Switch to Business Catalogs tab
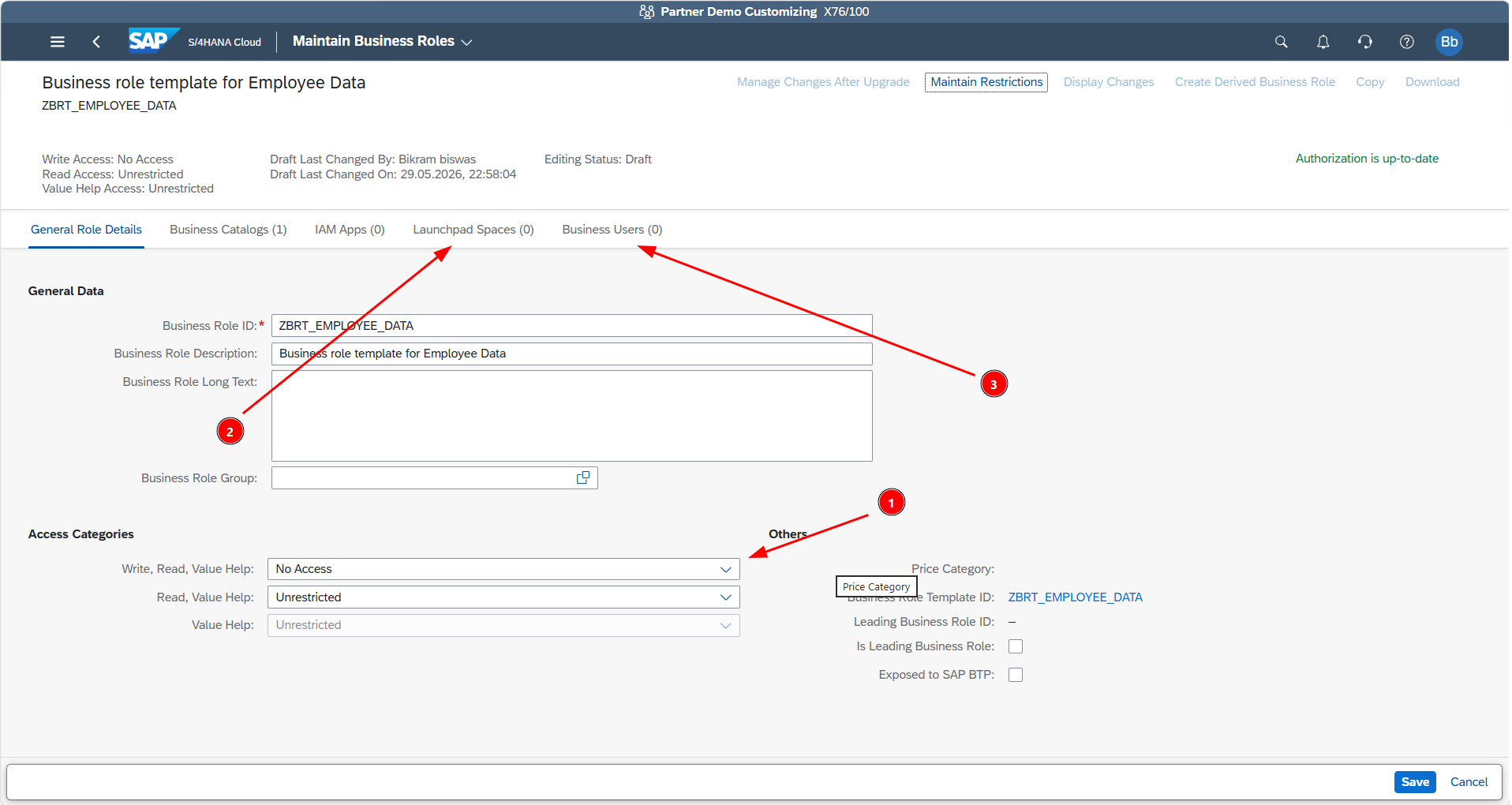 click(x=228, y=230)
